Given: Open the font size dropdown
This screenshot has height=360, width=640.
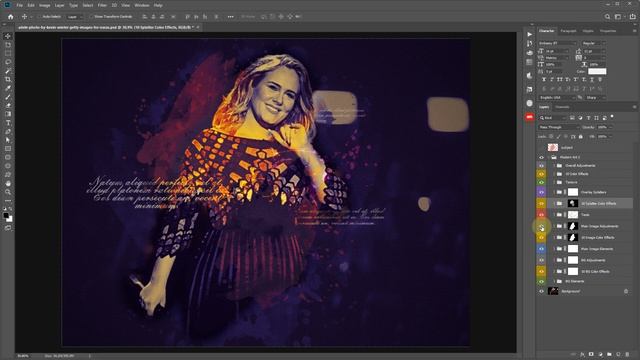Looking at the screenshot, I should click(x=557, y=51).
